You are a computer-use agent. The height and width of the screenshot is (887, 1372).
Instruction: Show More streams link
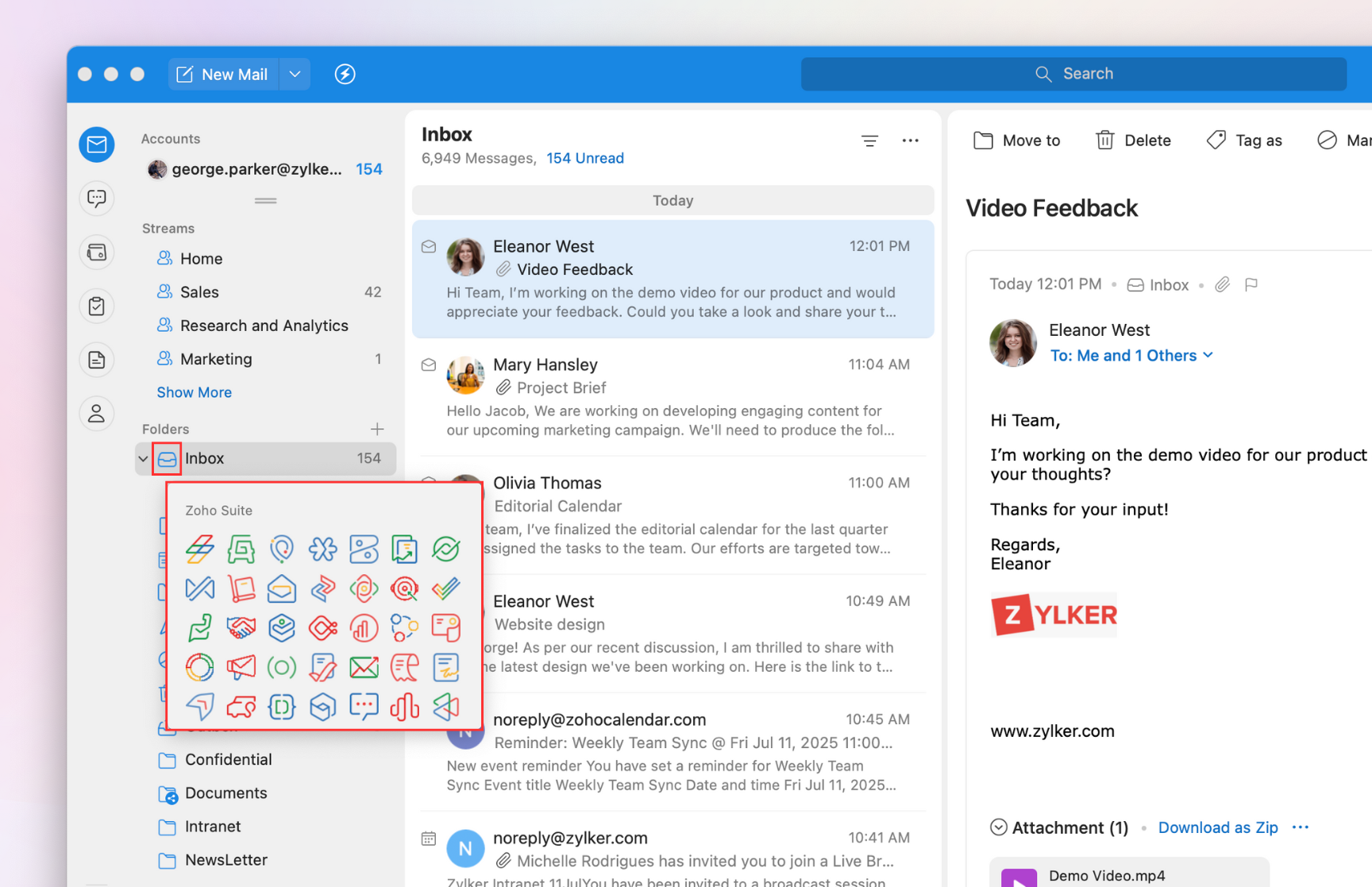click(195, 392)
